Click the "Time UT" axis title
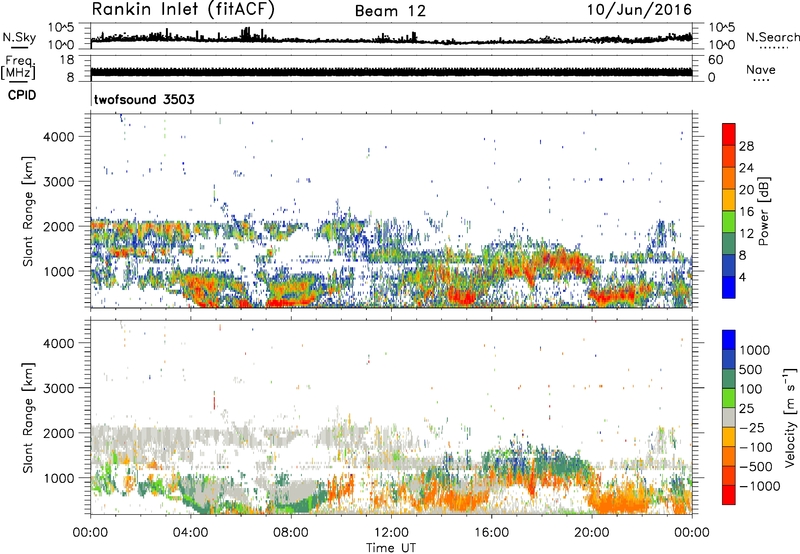The image size is (800, 554). 391,548
